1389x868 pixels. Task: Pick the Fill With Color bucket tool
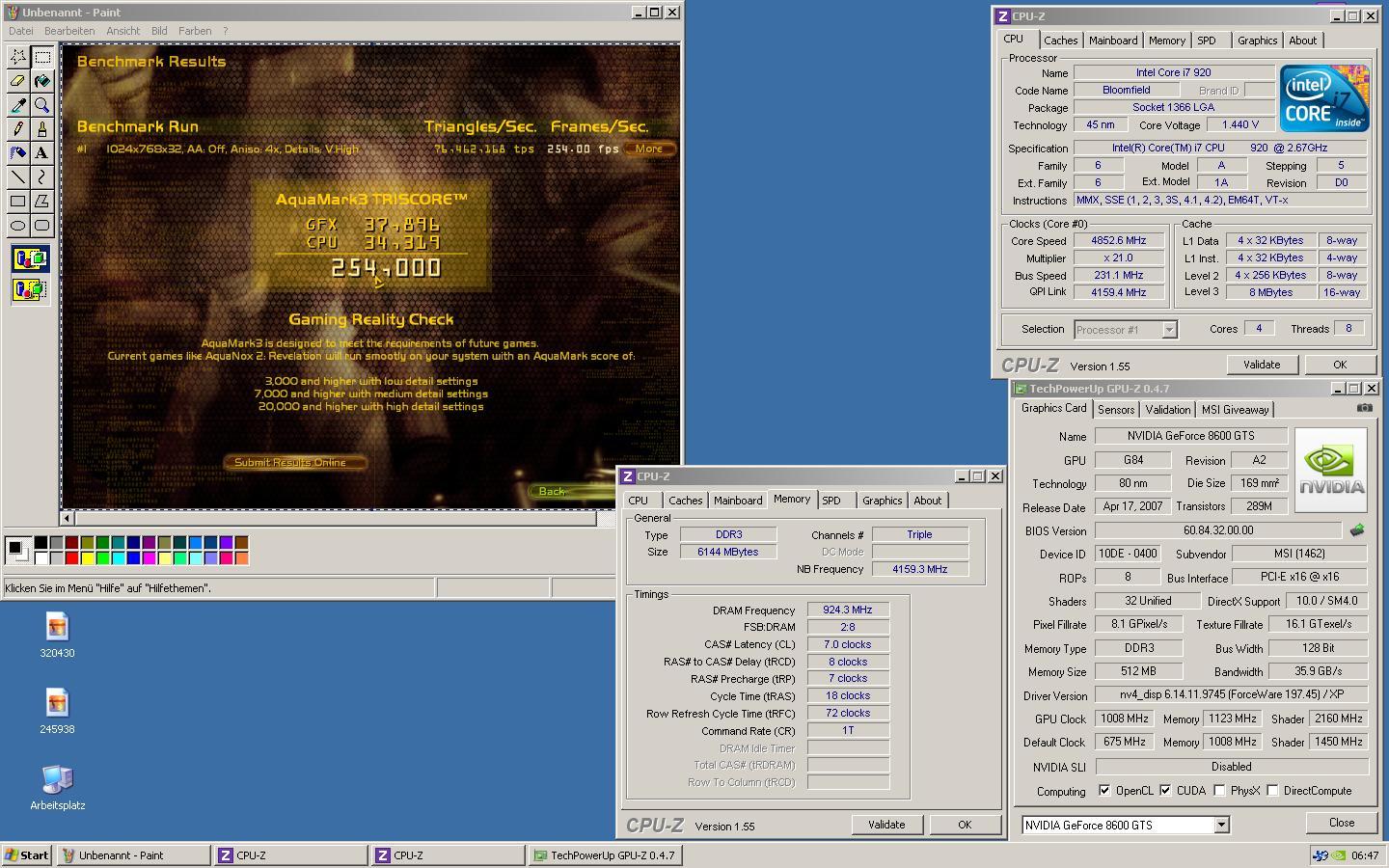[41, 81]
